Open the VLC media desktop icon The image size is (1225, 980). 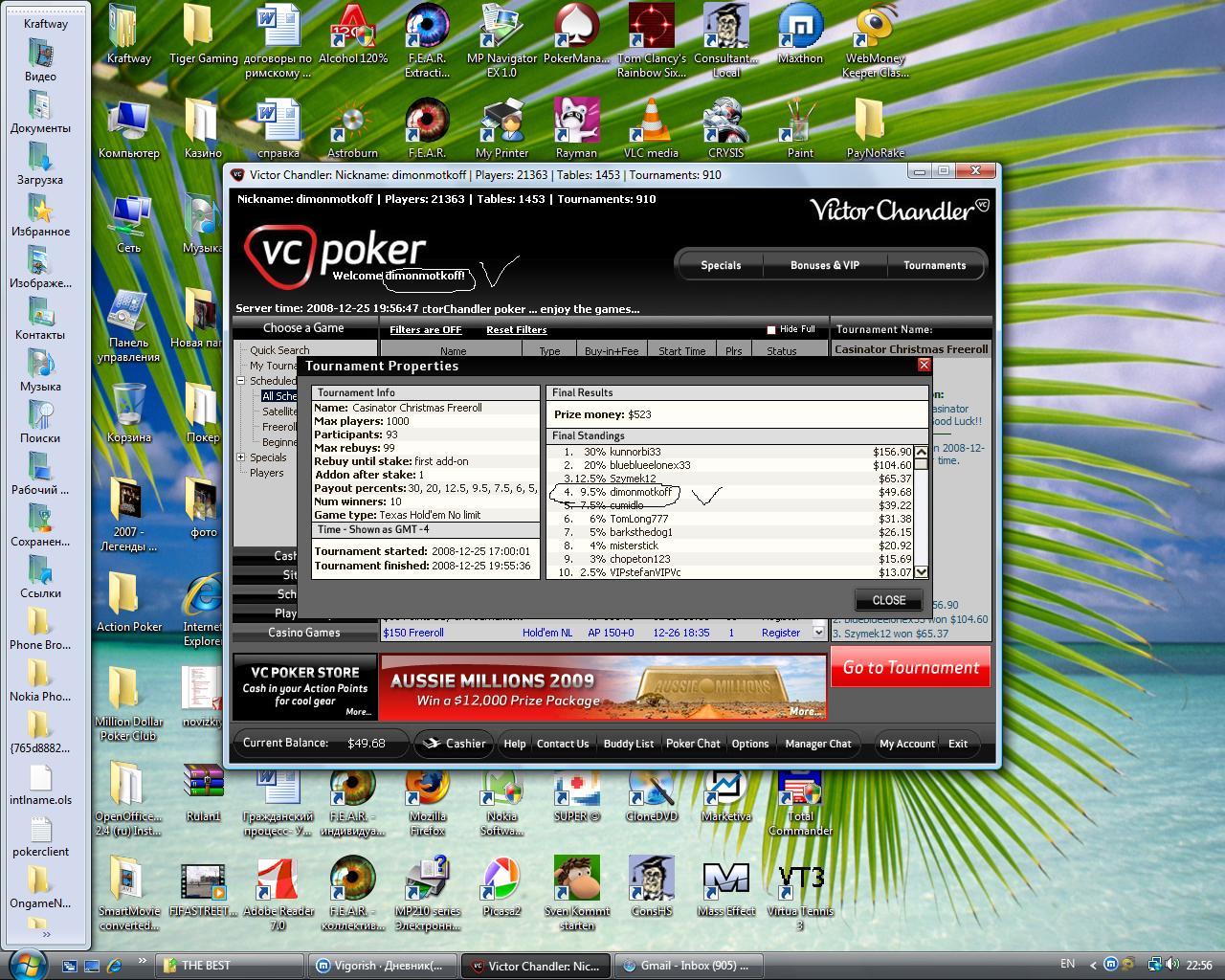coord(651,124)
